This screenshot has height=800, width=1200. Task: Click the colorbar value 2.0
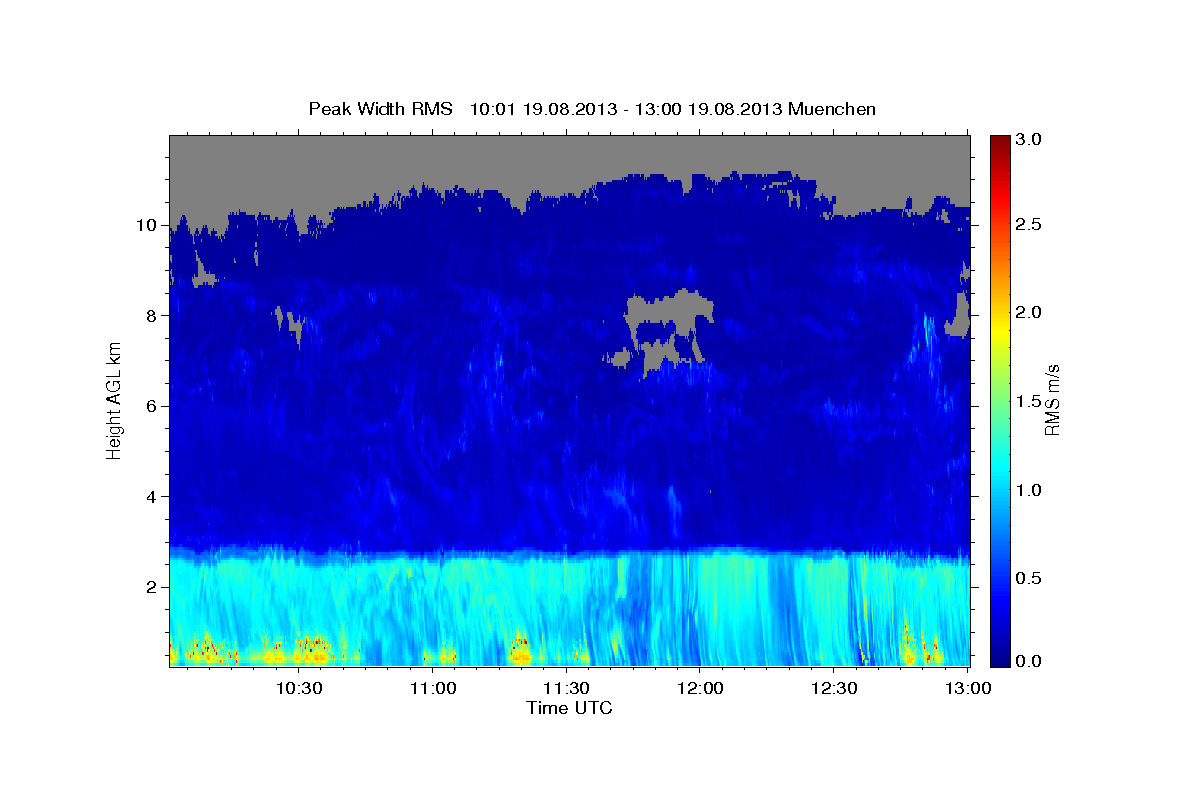coord(1031,313)
